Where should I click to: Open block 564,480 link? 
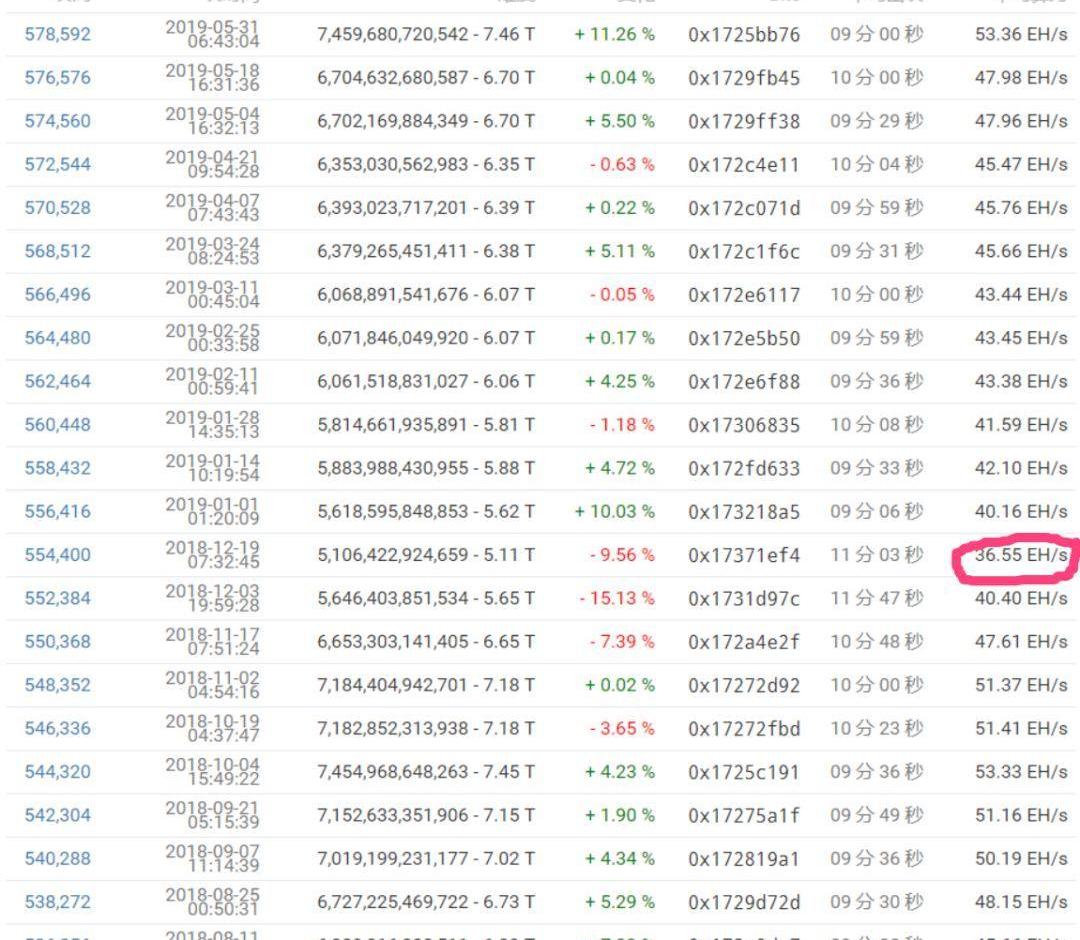pos(57,338)
